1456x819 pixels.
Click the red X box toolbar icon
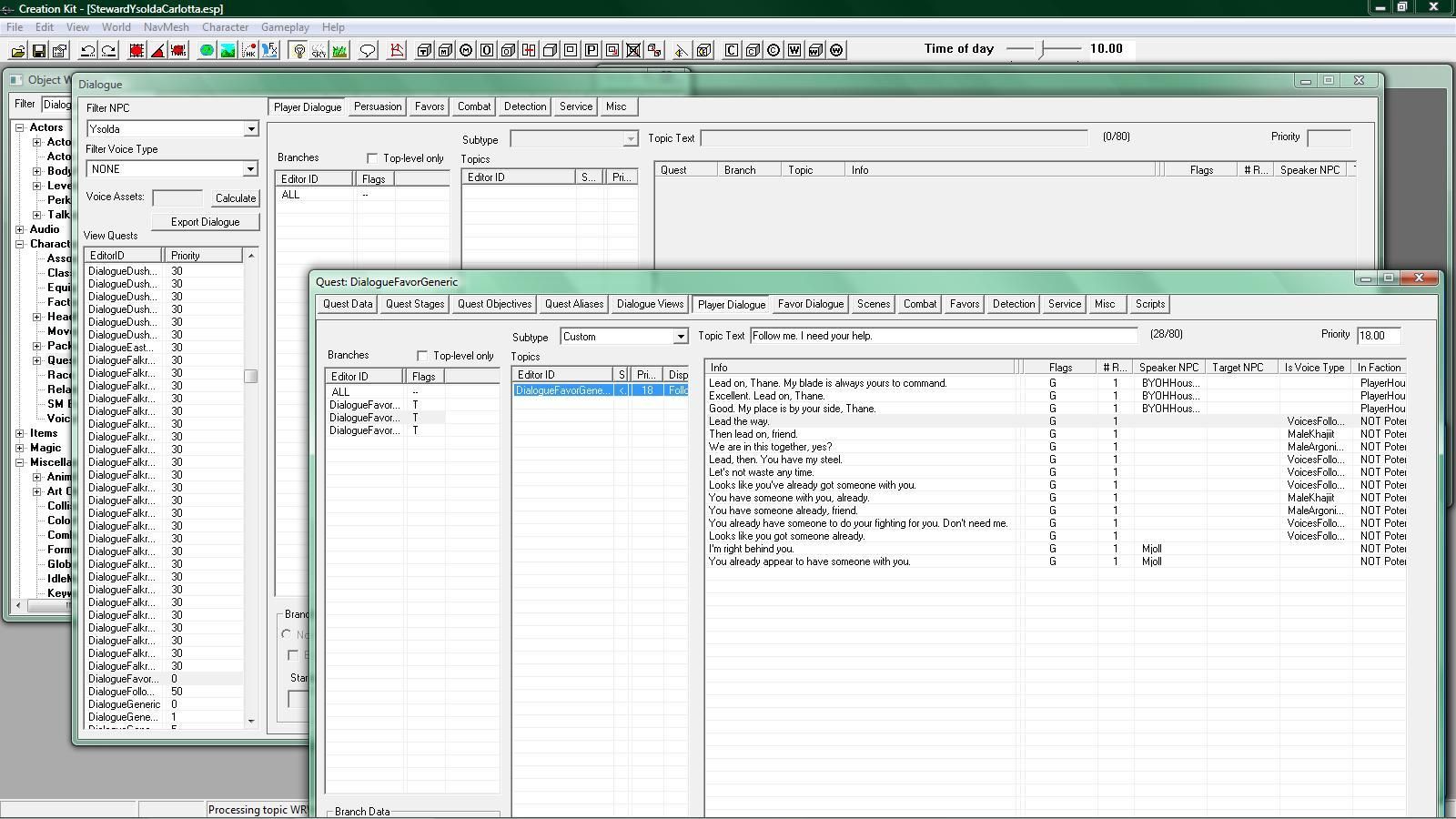pyautogui.click(x=633, y=50)
